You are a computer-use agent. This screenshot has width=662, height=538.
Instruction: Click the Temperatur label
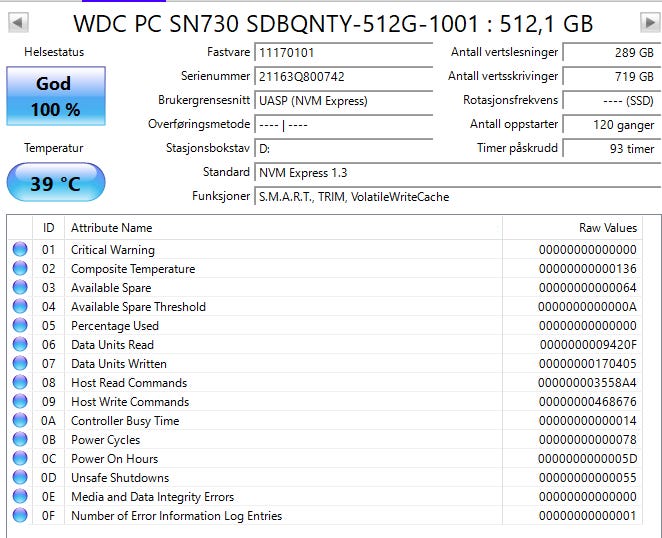(x=54, y=148)
